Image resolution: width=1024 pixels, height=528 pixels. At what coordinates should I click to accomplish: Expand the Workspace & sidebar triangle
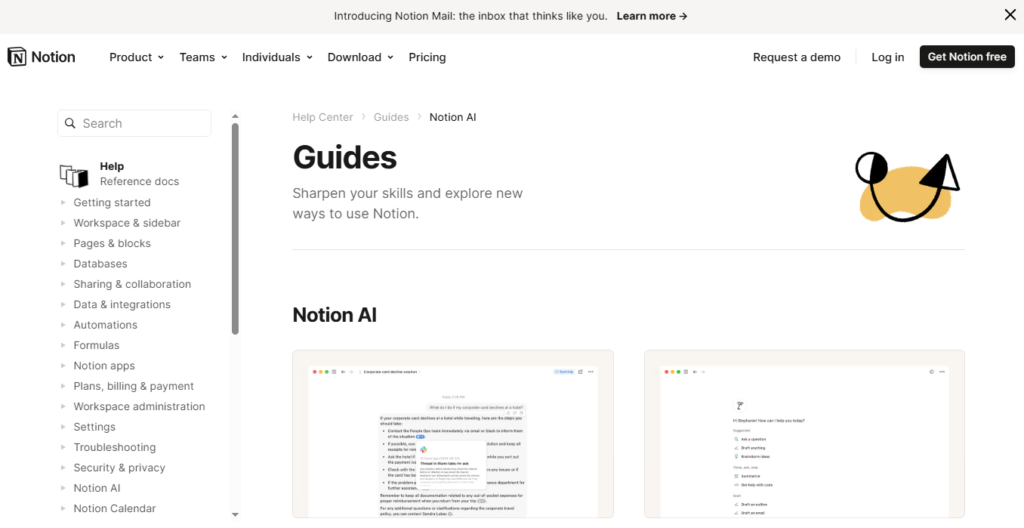[63, 223]
